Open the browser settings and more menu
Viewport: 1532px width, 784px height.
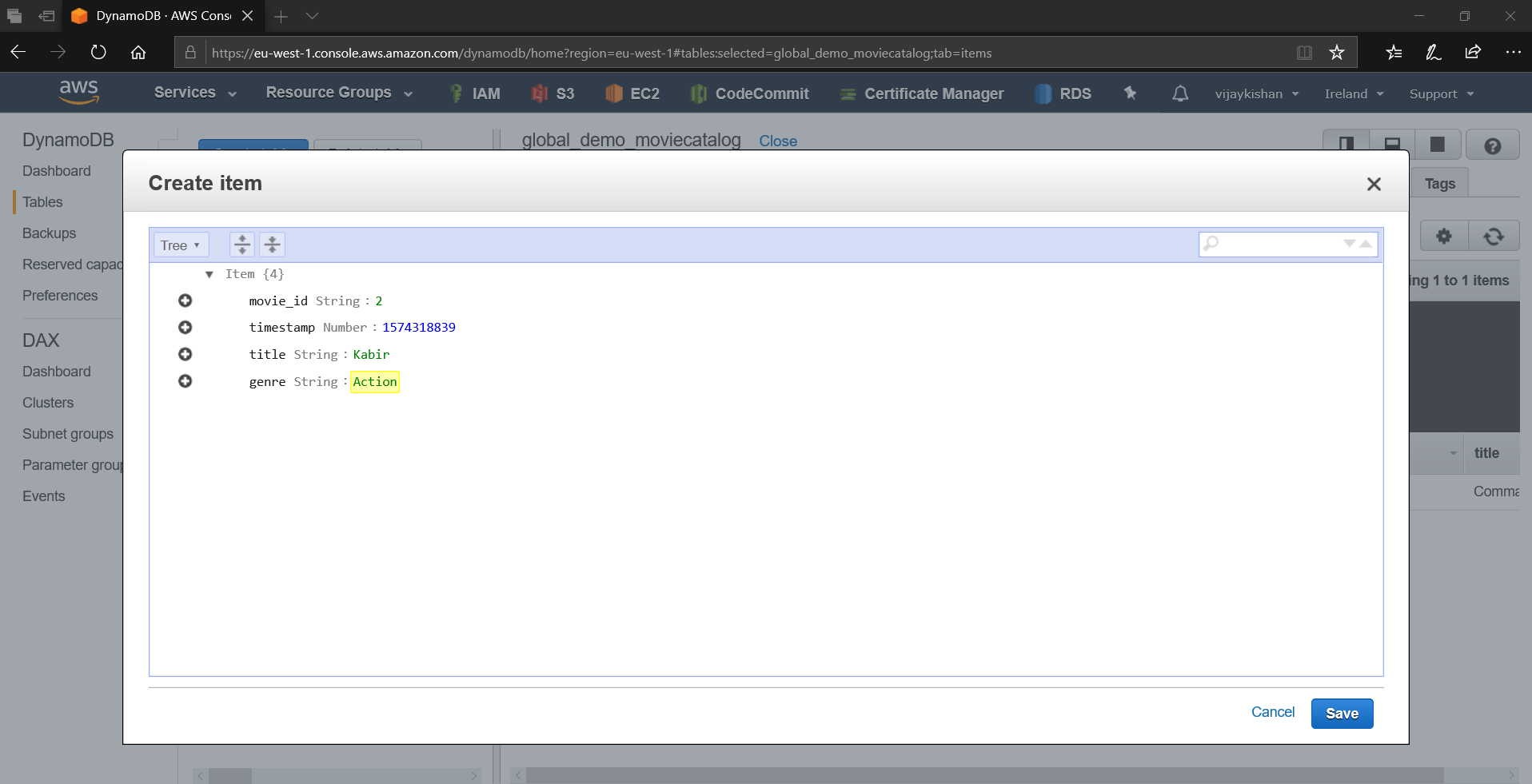(1513, 53)
